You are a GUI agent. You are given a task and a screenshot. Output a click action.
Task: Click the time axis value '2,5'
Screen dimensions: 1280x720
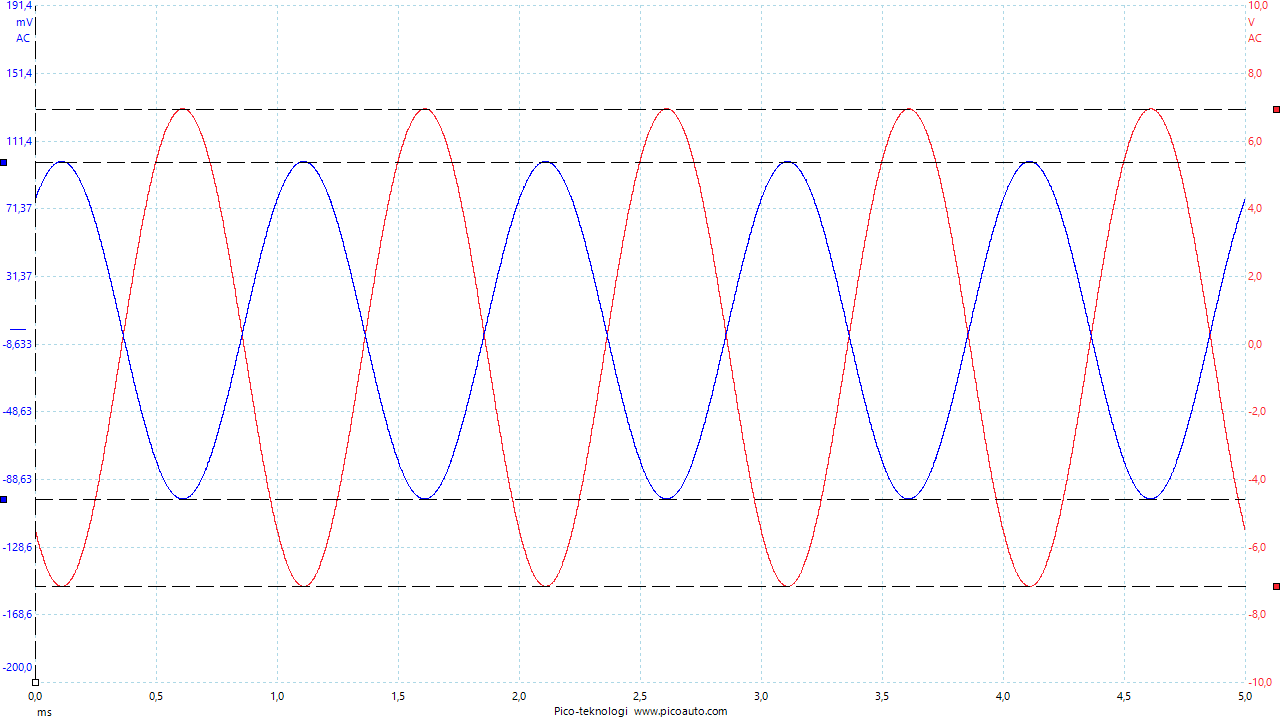coord(640,695)
